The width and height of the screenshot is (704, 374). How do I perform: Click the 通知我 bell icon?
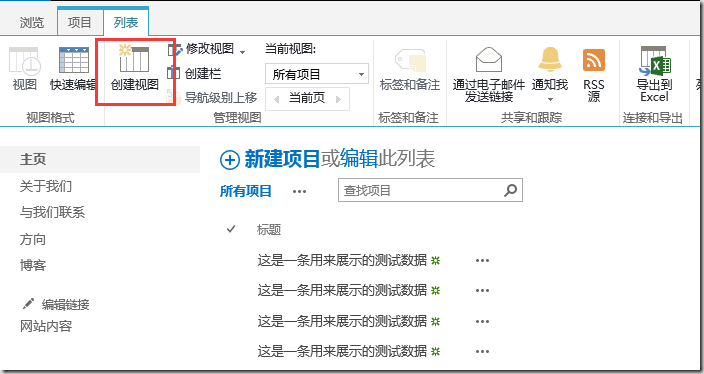(x=550, y=59)
